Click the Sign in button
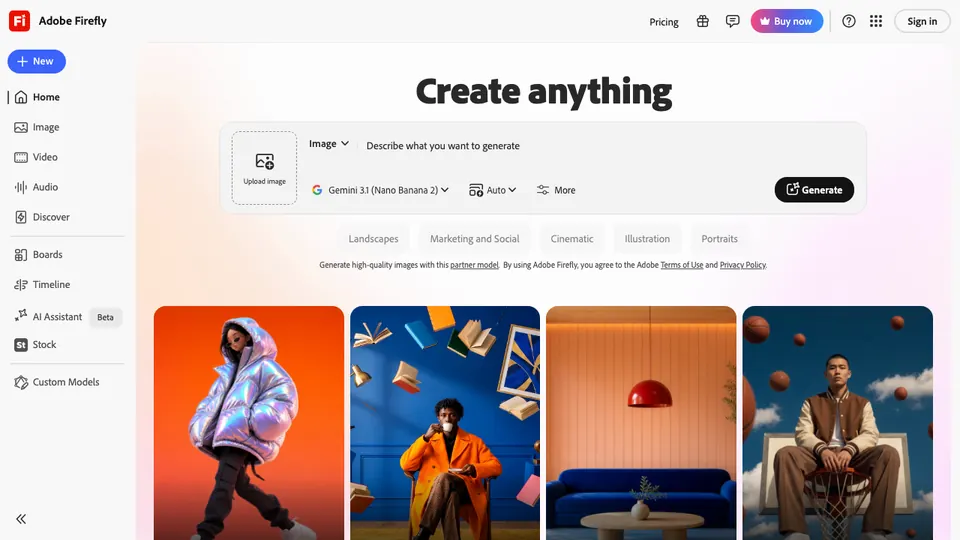 [x=922, y=21]
